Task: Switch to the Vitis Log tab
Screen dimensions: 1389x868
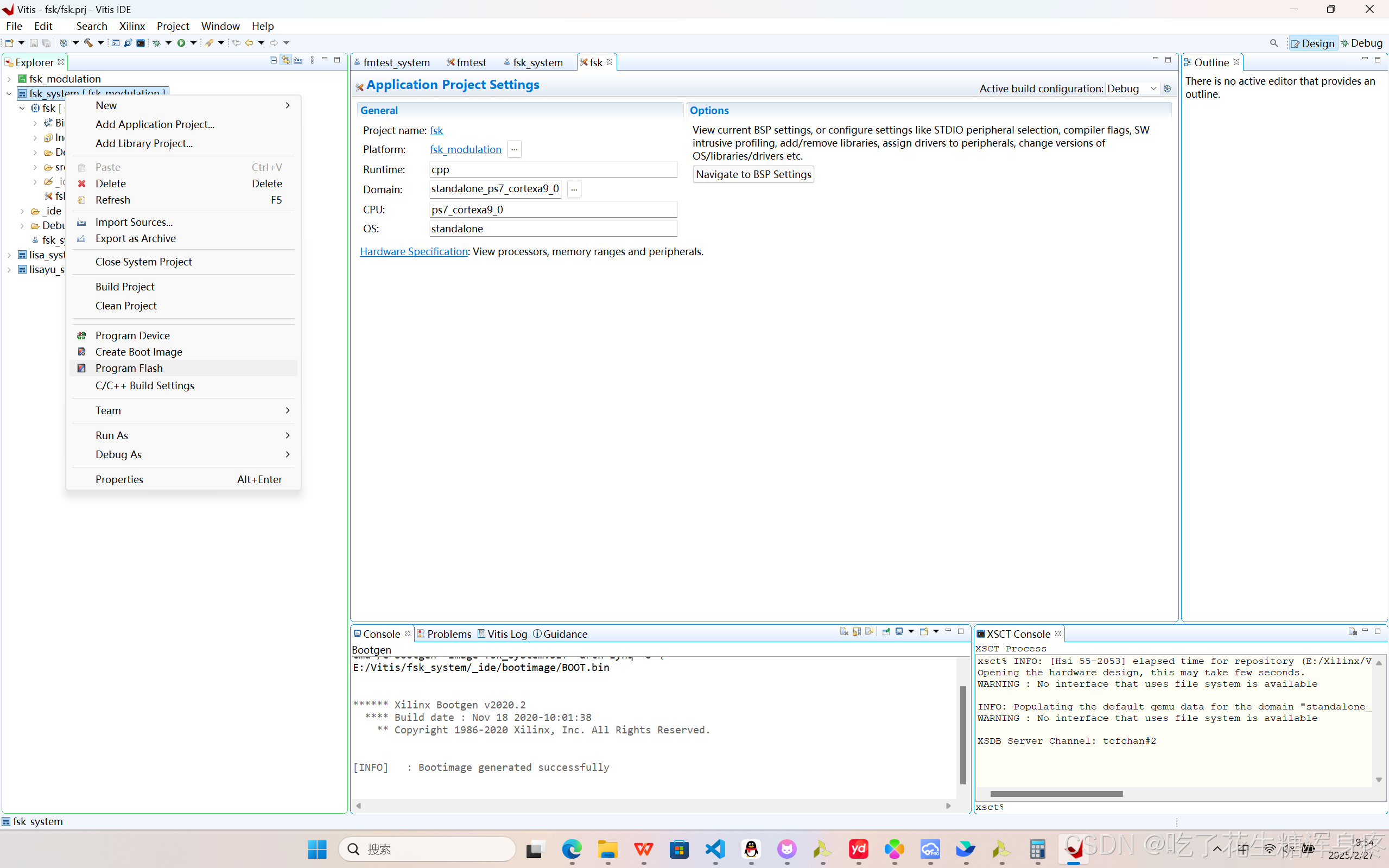Action: pyautogui.click(x=502, y=634)
